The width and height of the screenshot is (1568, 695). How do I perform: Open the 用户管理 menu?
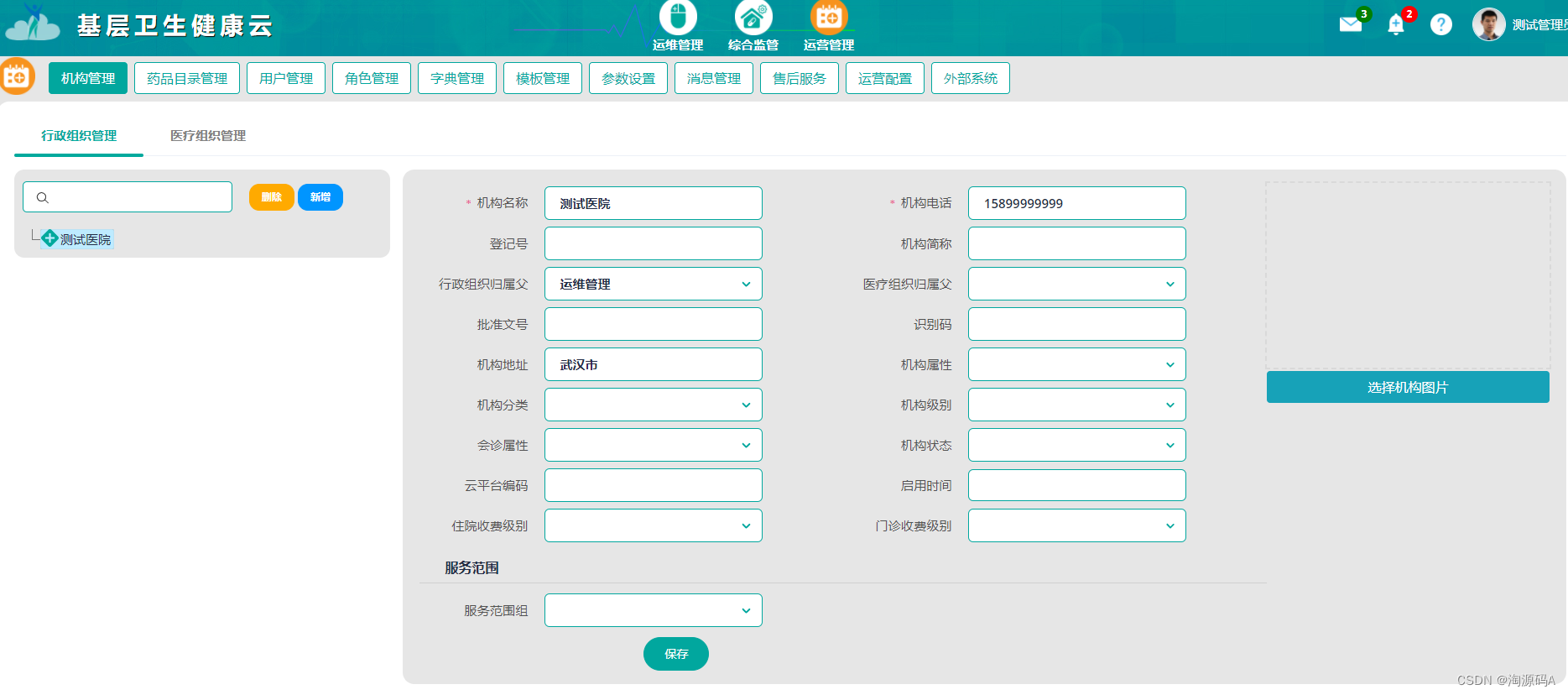click(x=286, y=78)
